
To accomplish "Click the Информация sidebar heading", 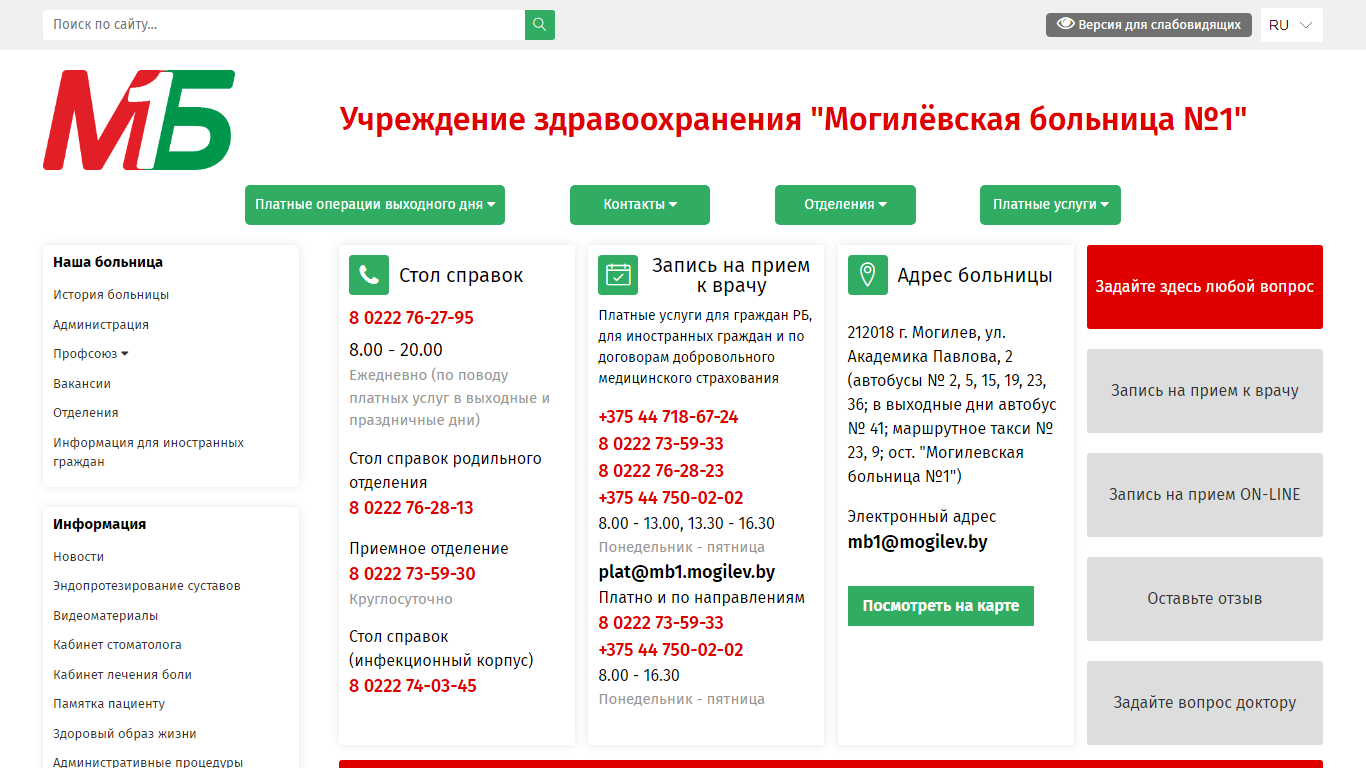I will [x=99, y=524].
